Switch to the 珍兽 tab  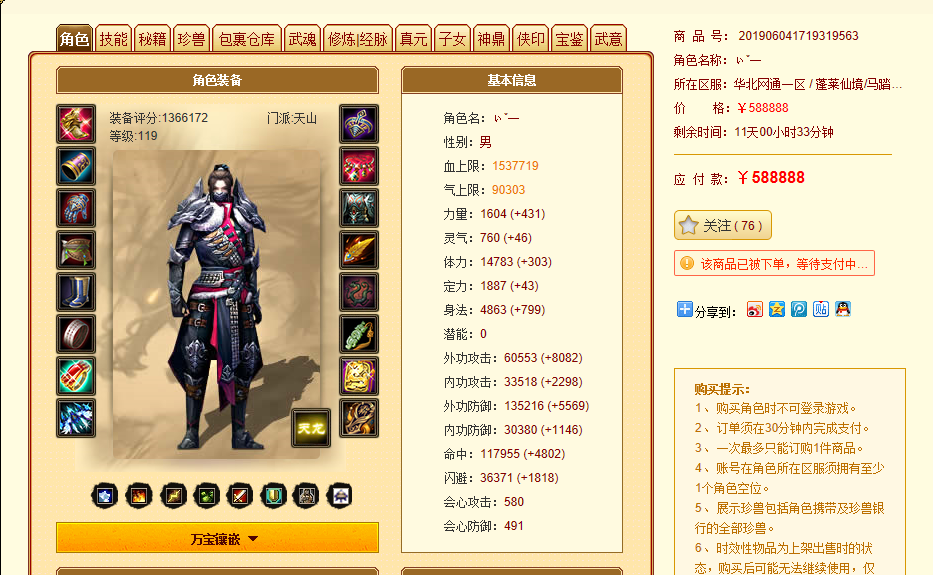click(191, 39)
